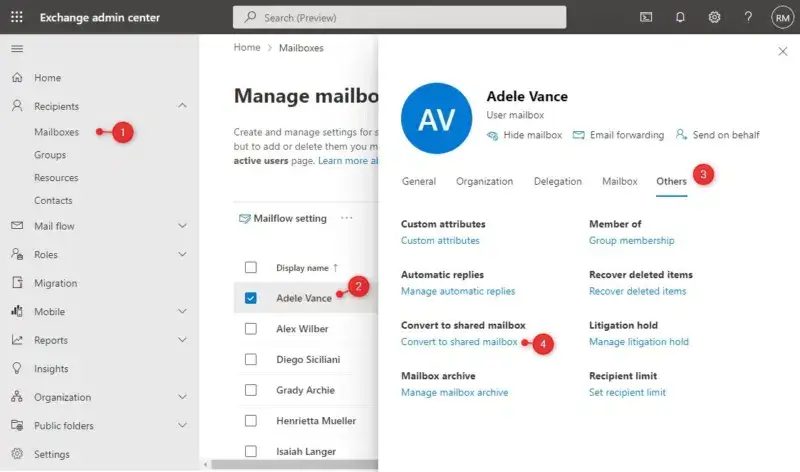Click the Send on behalf person icon

(681, 134)
